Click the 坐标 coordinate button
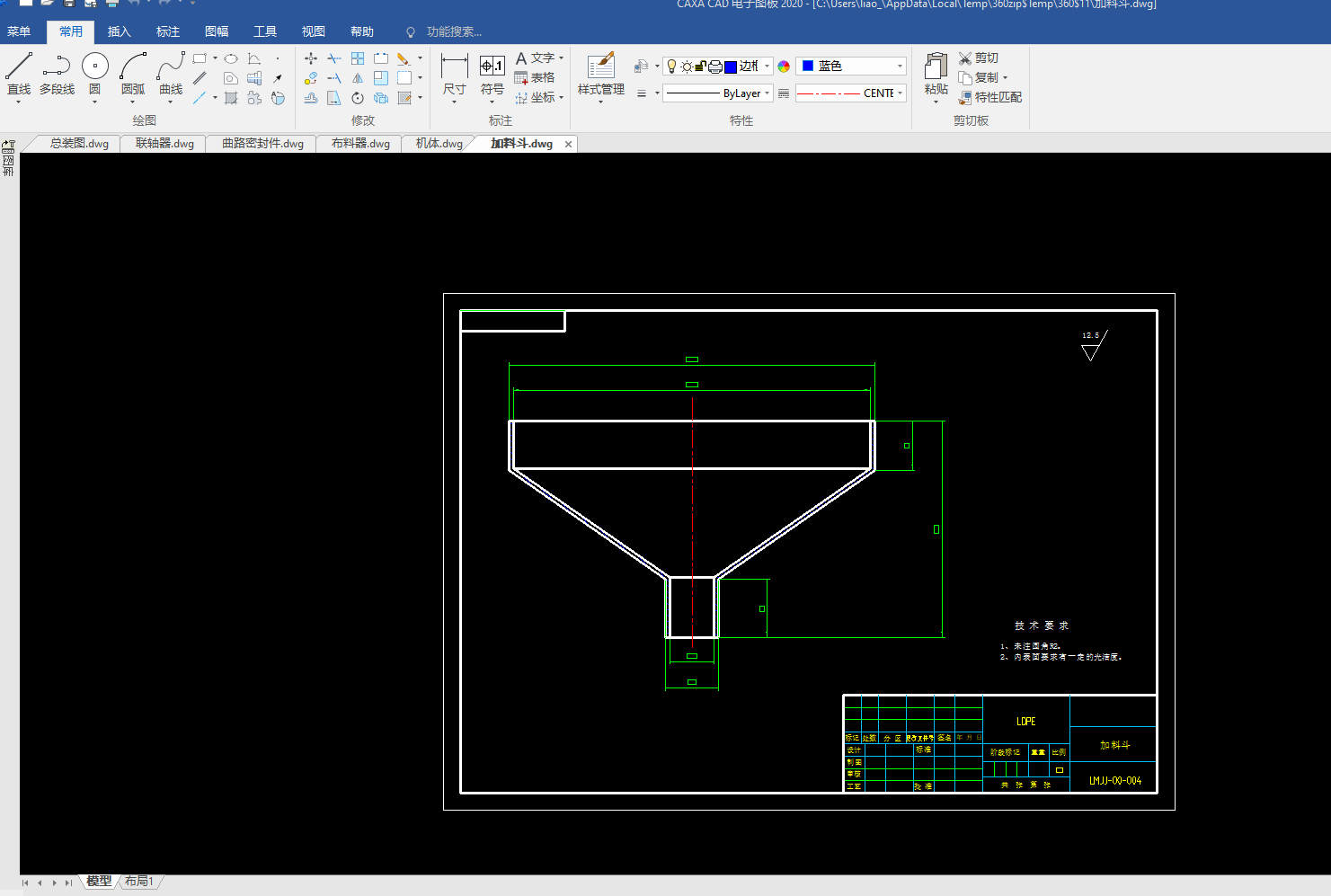The width and height of the screenshot is (1331, 896). click(x=535, y=98)
